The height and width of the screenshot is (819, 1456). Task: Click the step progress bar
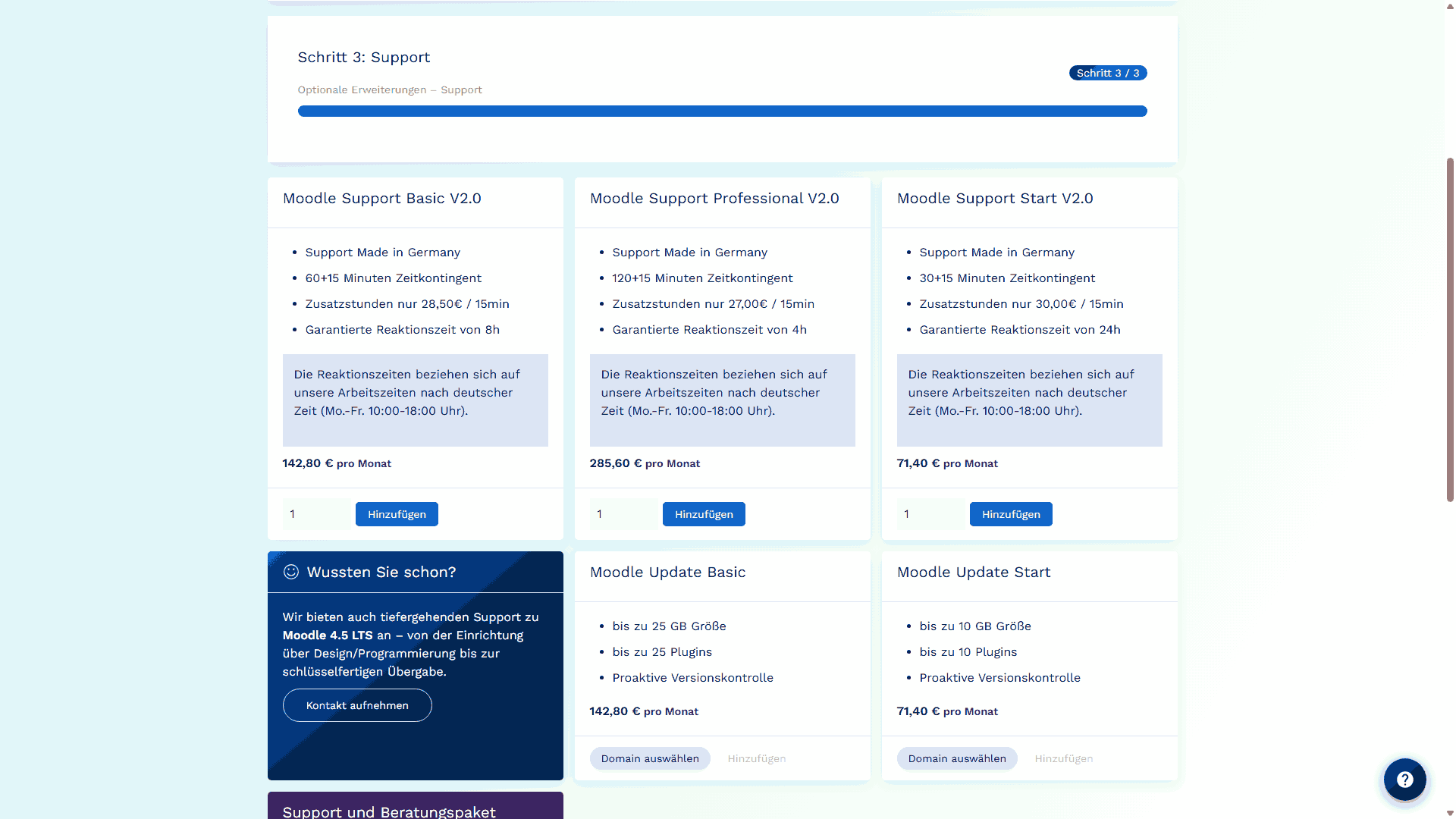[722, 111]
